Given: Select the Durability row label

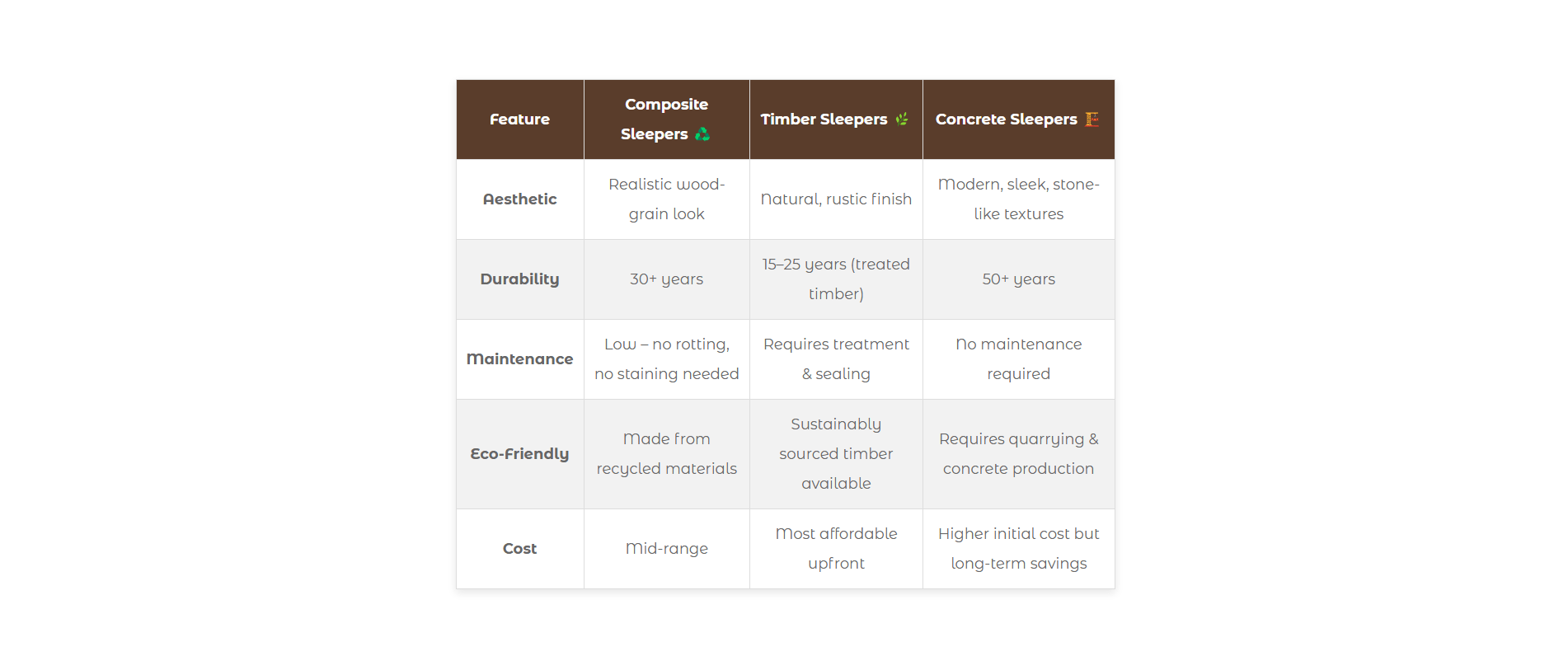Looking at the screenshot, I should pos(520,279).
